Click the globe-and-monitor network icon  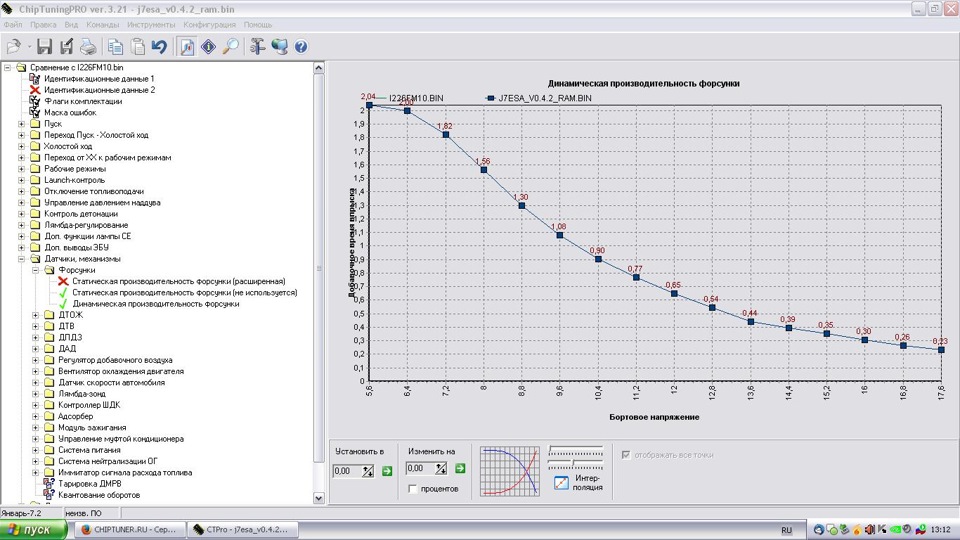[279, 47]
